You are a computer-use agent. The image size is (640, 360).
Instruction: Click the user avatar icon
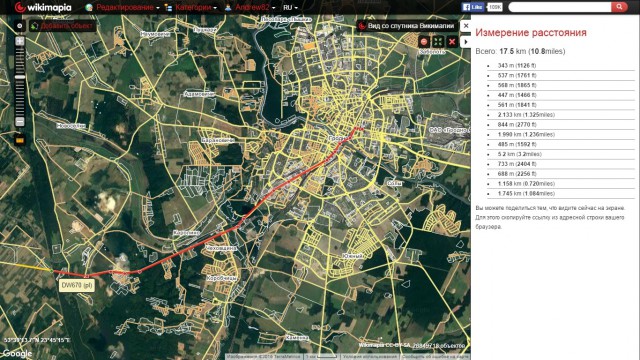228,7
